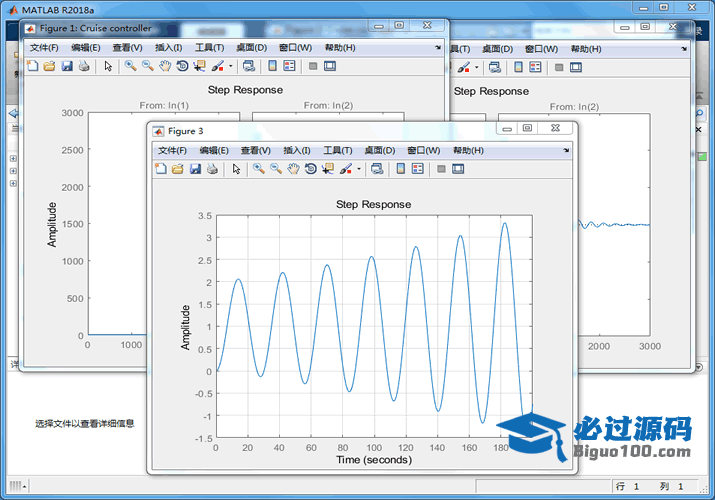Select Edit Plot arrow in Figure 1 toolbar
This screenshot has height=500, width=715.
click(108, 66)
